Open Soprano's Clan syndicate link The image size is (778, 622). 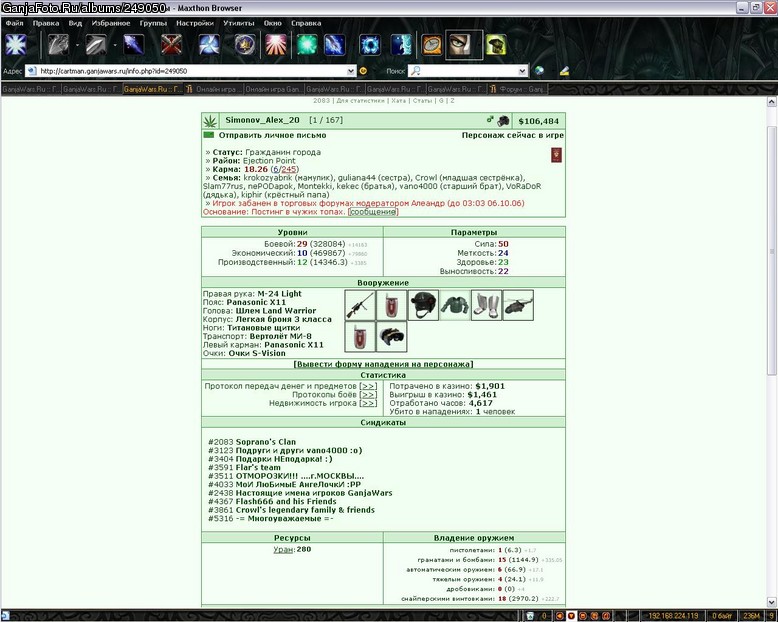pyautogui.click(x=265, y=442)
